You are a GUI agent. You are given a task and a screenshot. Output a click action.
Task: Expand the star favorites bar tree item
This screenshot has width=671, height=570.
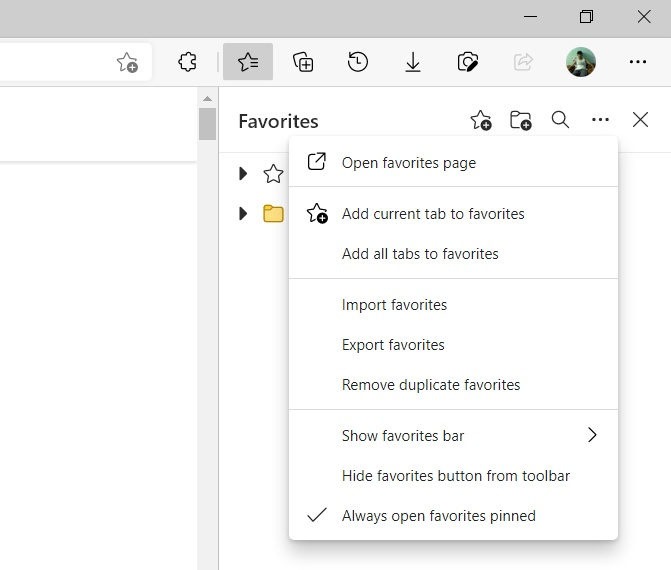point(243,174)
